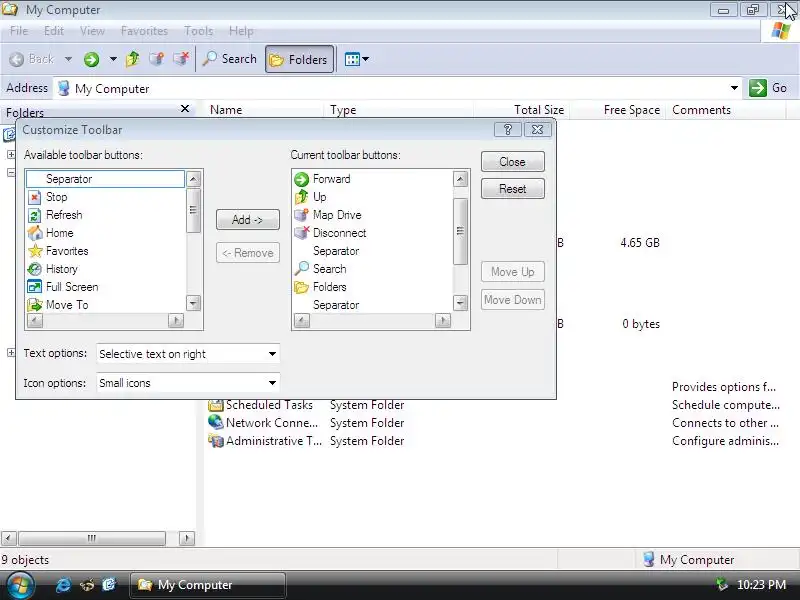Viewport: 800px width, 600px height.
Task: Click the Add -> button
Action: tap(247, 220)
